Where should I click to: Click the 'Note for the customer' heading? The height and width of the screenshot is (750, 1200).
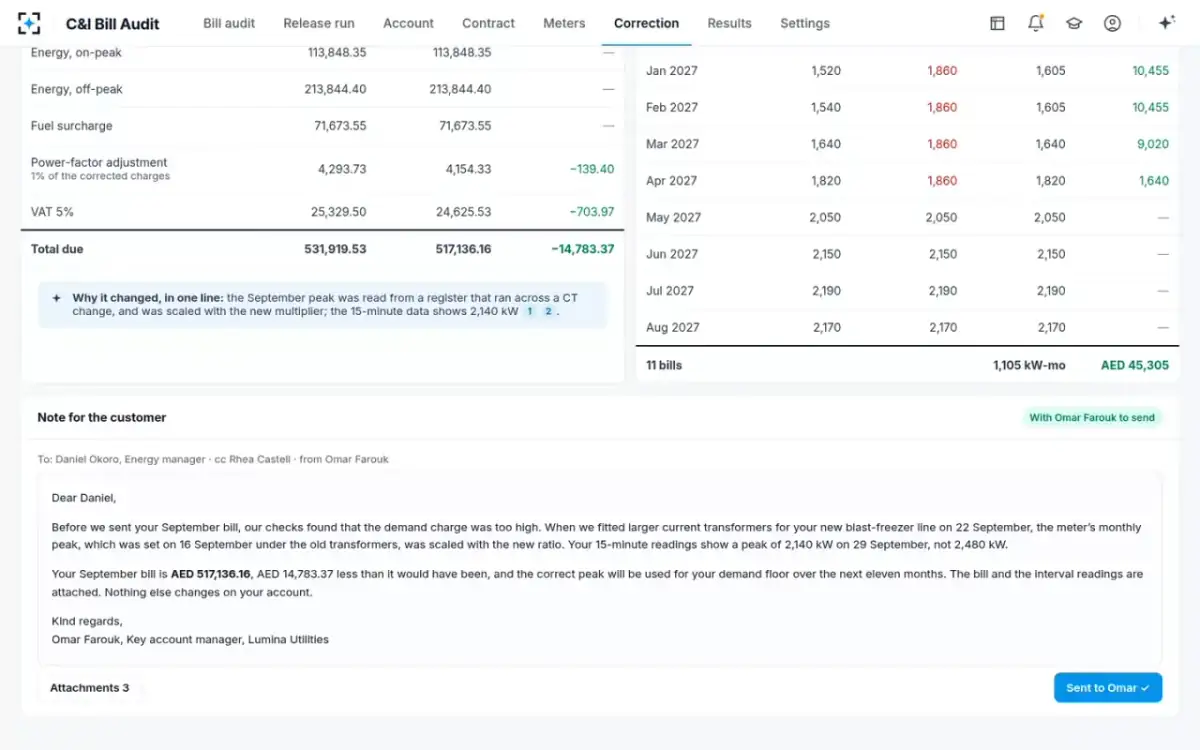click(x=102, y=417)
